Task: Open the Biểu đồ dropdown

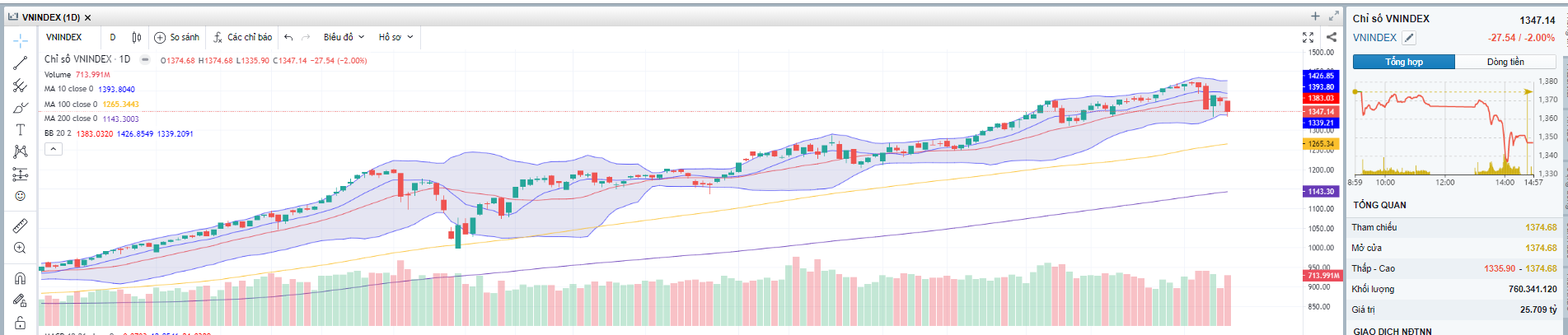Action: (344, 37)
